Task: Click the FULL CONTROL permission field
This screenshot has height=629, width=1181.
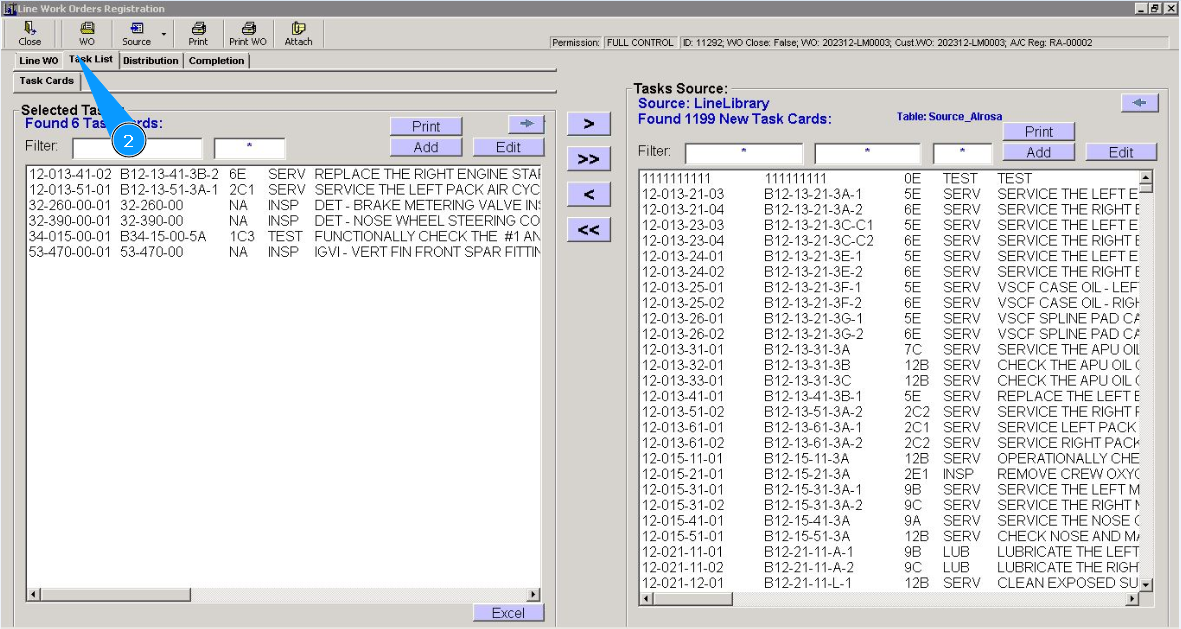Action: (640, 43)
